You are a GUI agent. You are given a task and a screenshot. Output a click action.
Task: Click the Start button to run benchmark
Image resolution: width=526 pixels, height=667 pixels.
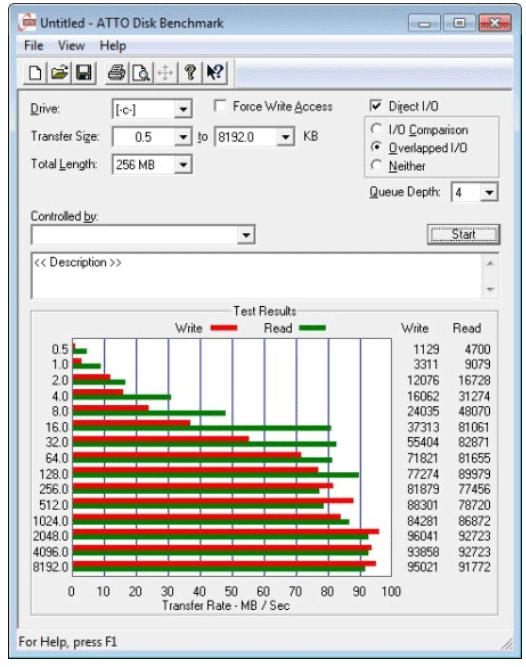coord(463,234)
